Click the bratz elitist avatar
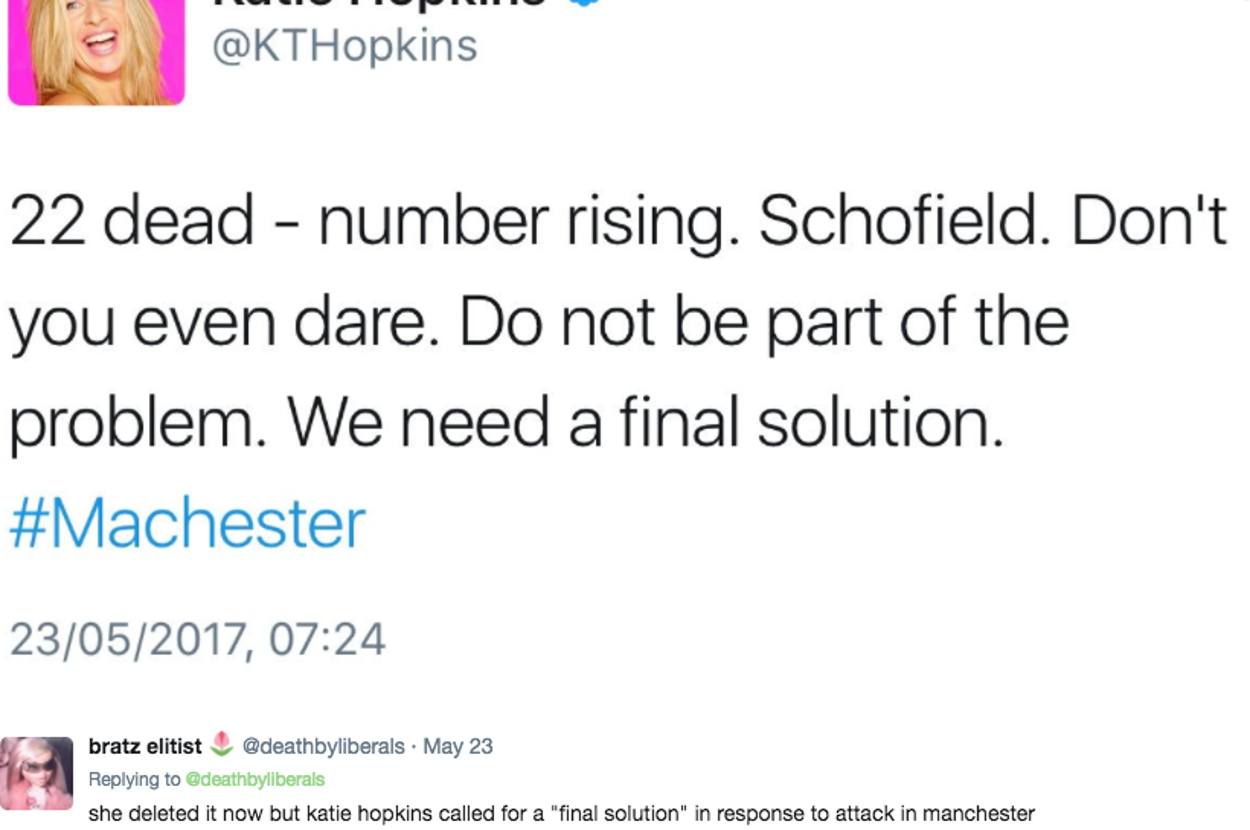This screenshot has width=1250, height=830. (x=36, y=773)
